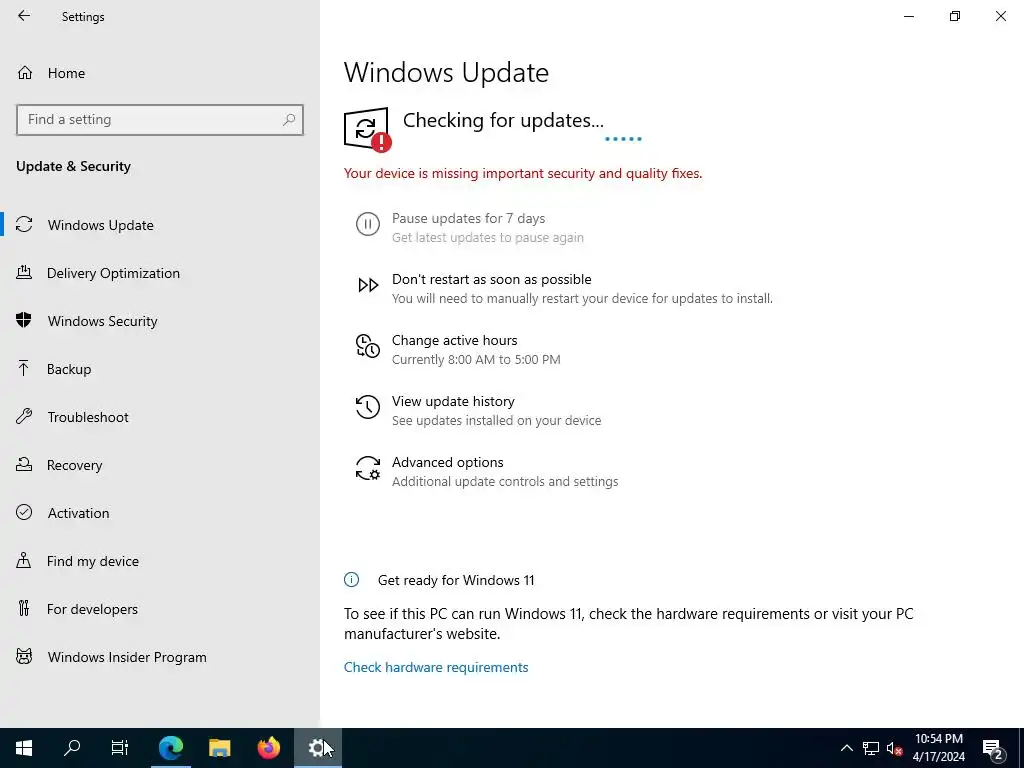Open the For developers tools icon
Viewport: 1024px width, 768px height.
[24, 609]
